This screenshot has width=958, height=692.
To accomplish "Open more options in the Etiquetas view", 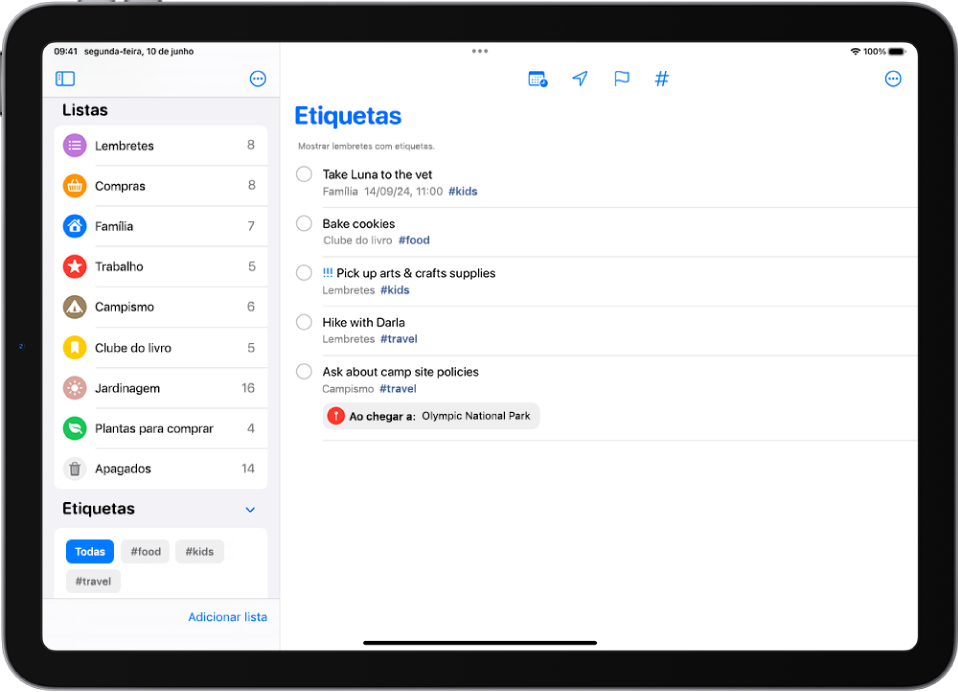I will click(893, 79).
